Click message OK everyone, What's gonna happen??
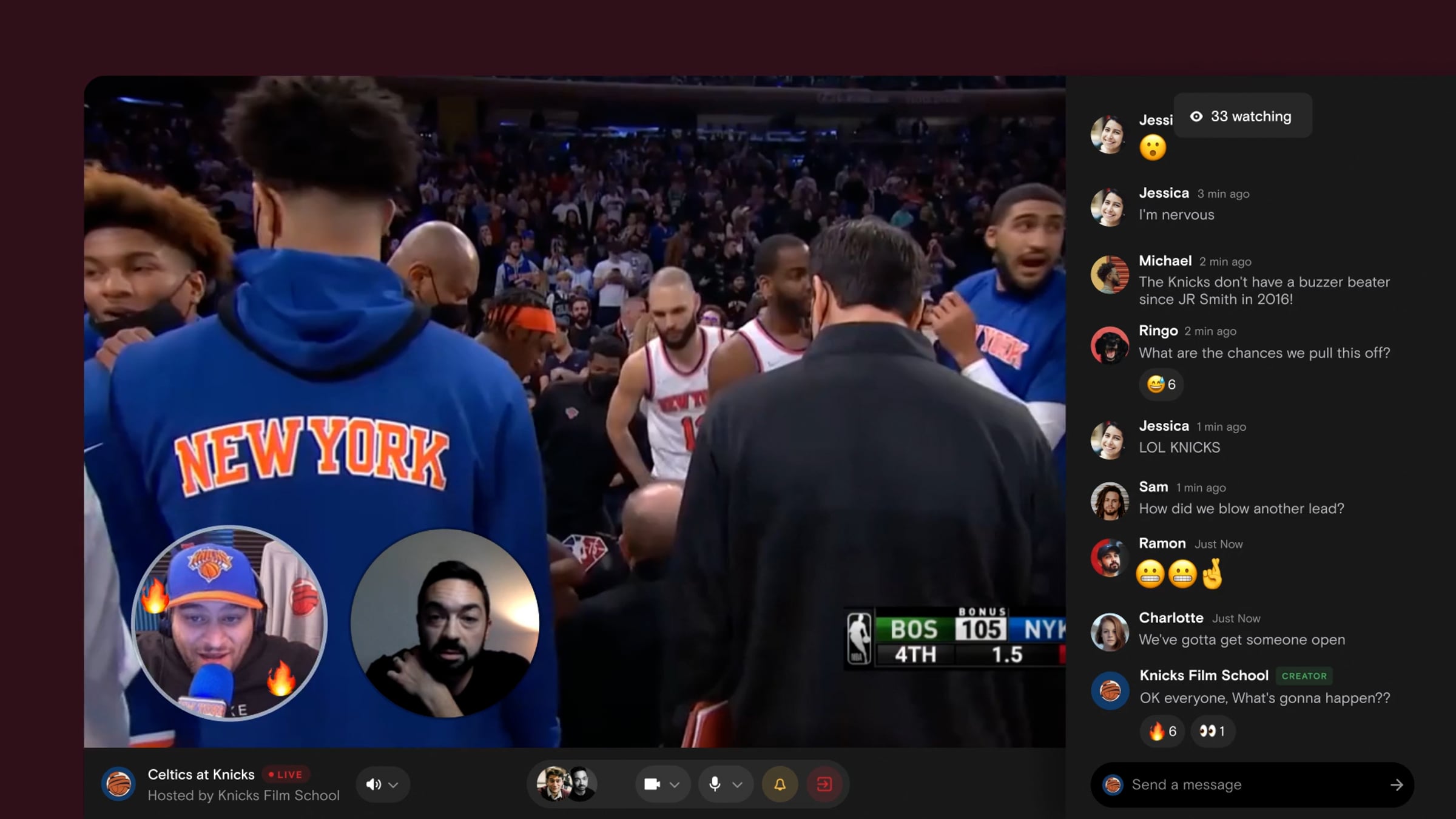Screen dimensions: 1456x819 tap(1265, 698)
